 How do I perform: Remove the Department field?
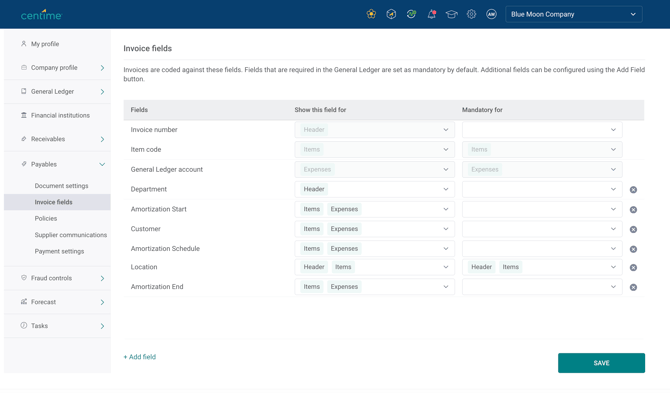[633, 190]
